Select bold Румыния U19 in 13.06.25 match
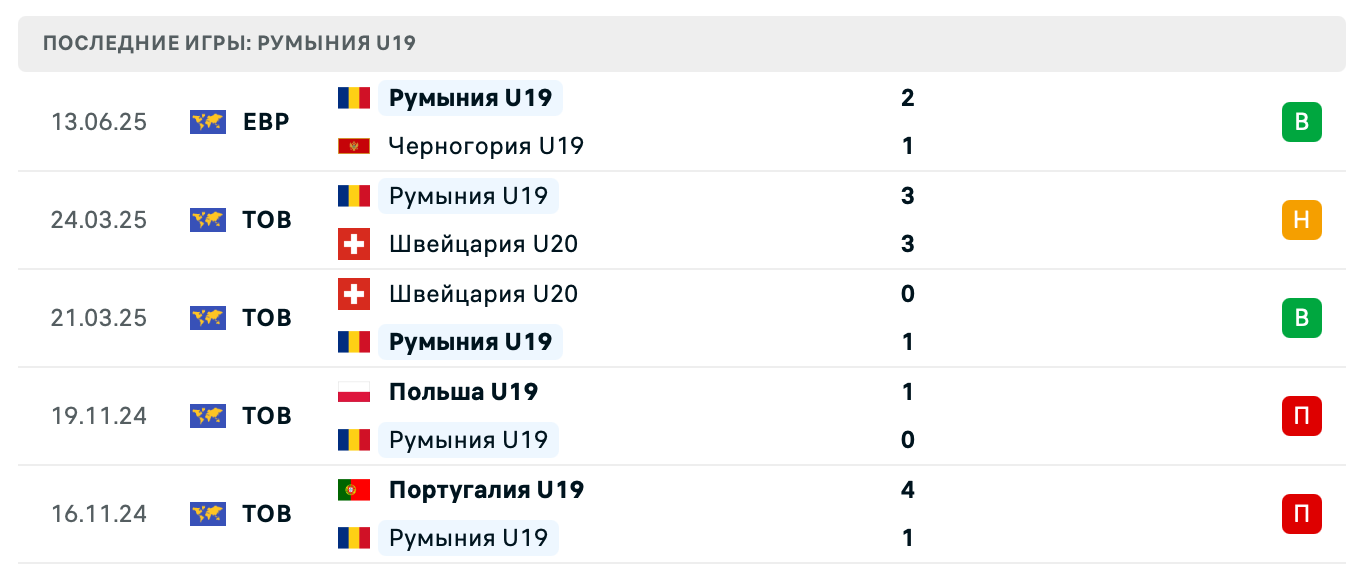The height and width of the screenshot is (578, 1364). 470,98
